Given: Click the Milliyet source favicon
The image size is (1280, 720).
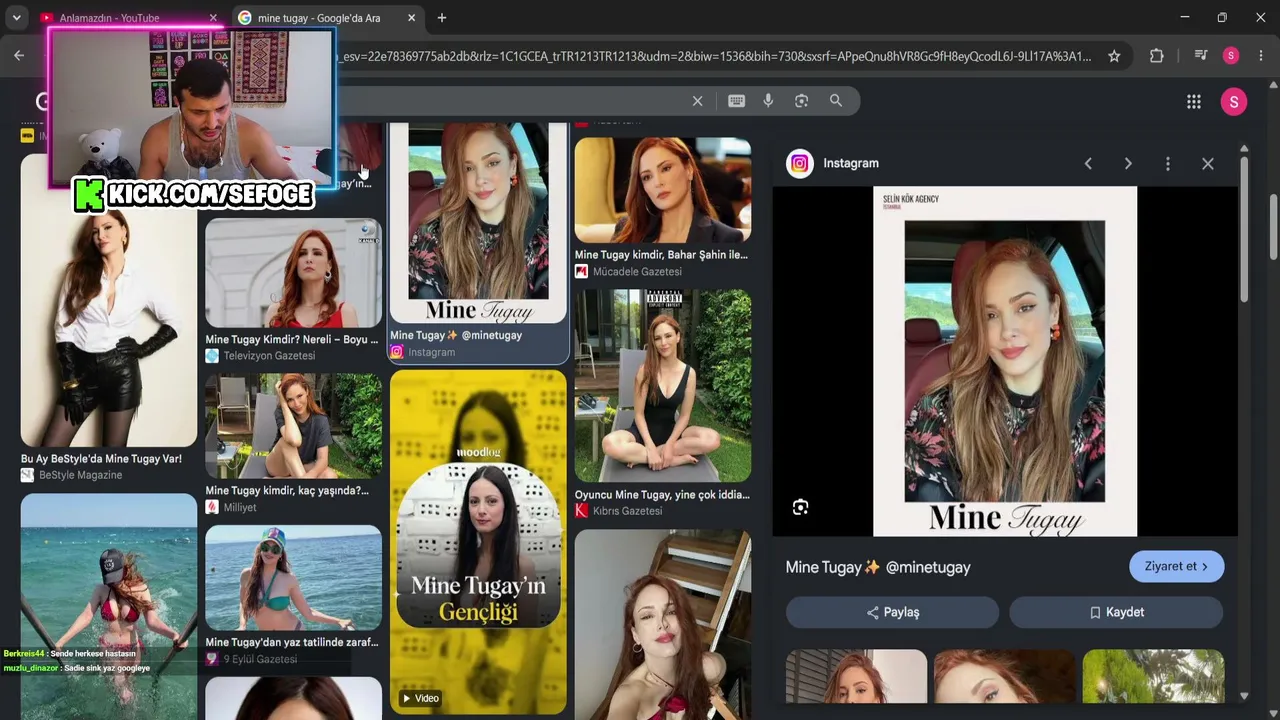Looking at the screenshot, I should click(212, 507).
